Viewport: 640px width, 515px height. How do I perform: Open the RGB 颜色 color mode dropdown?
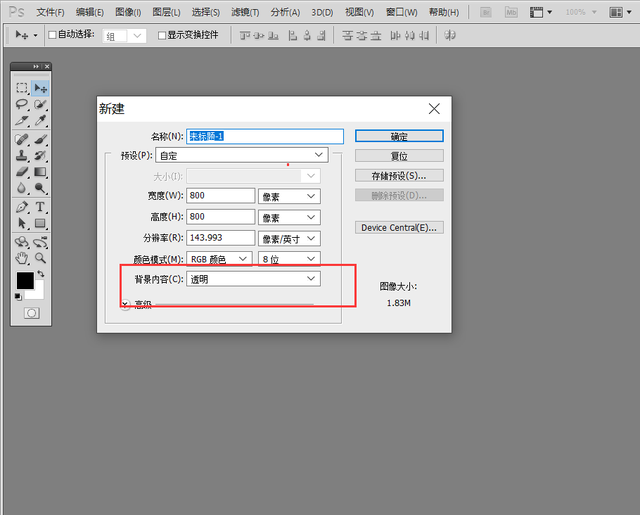[219, 259]
